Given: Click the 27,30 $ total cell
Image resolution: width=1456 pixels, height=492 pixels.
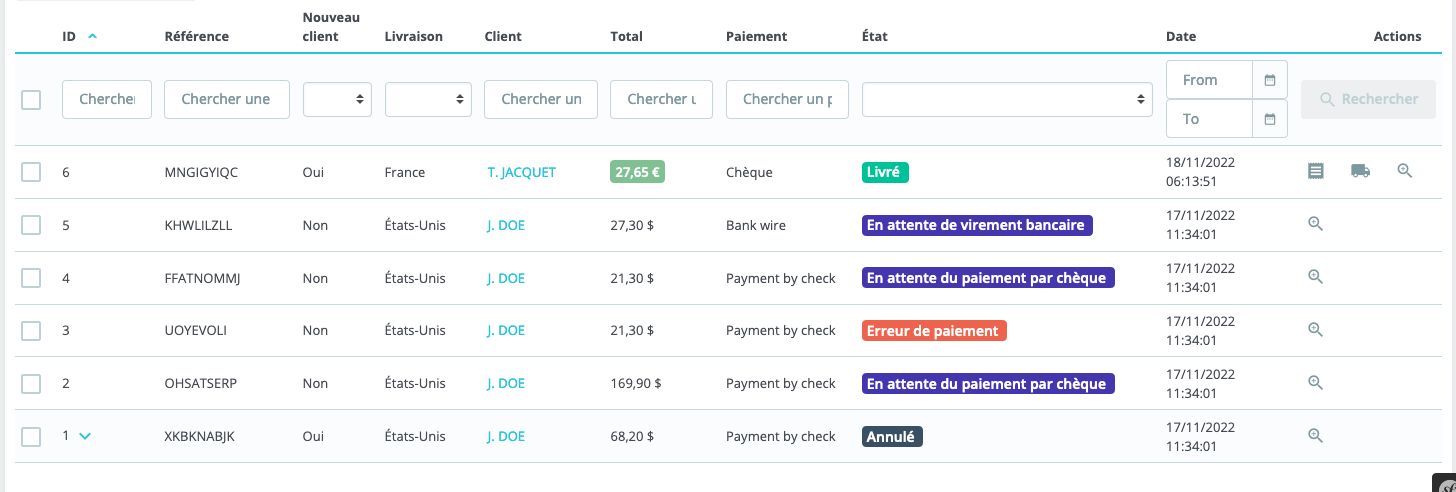Looking at the screenshot, I should pyautogui.click(x=632, y=225).
